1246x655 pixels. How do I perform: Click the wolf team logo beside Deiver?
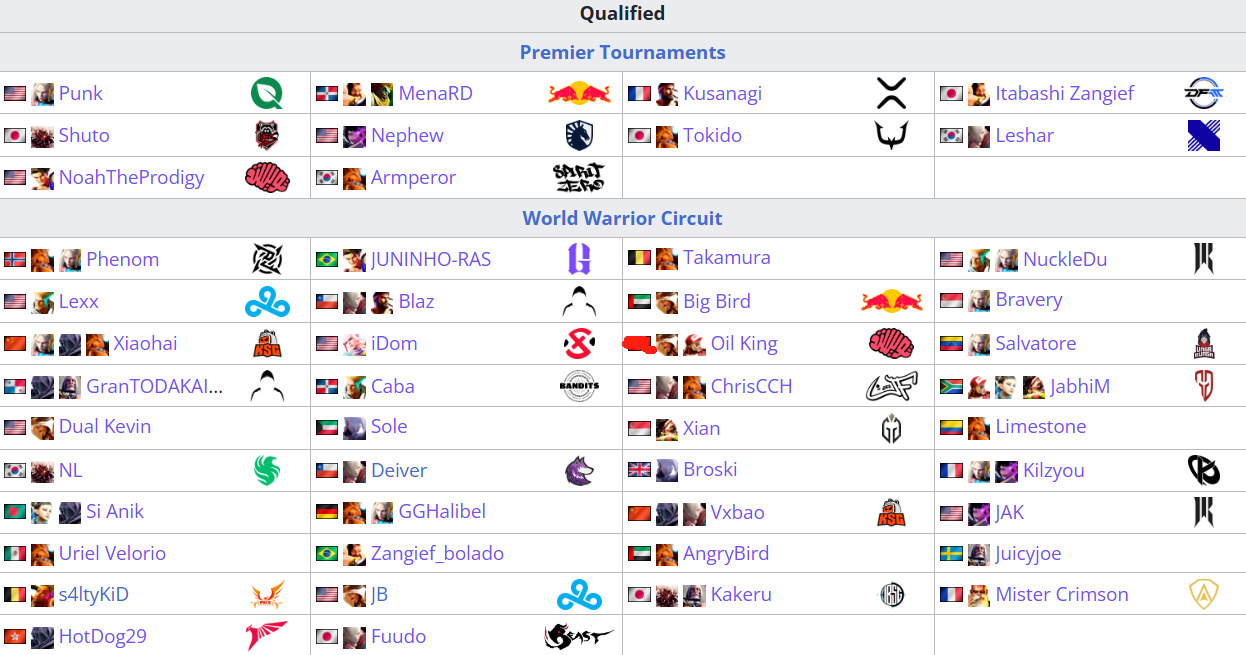pyautogui.click(x=579, y=470)
